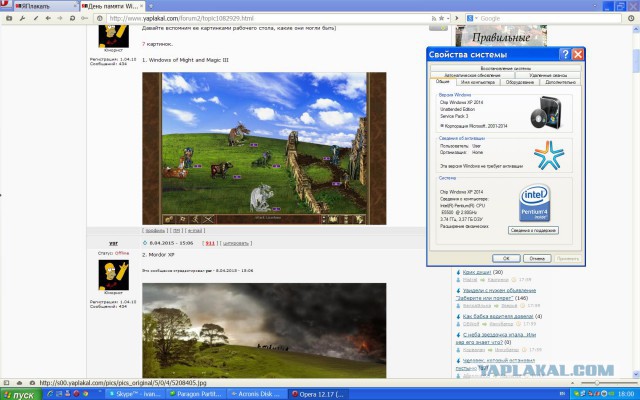
Task: Open the Heroes of Might and Magic image
Action: tap(264, 149)
